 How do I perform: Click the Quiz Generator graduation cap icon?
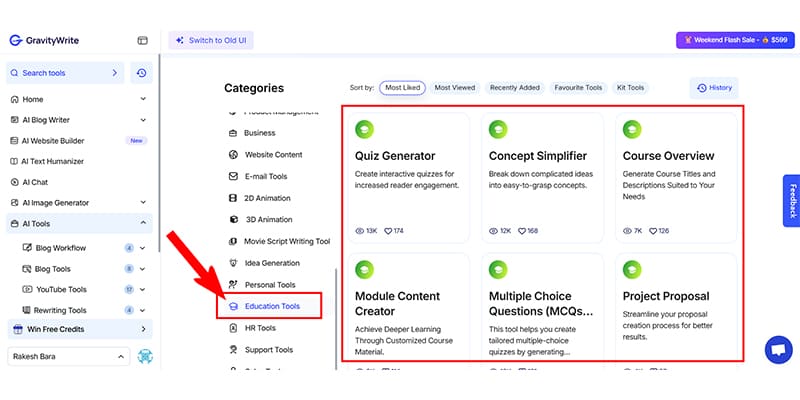click(x=364, y=129)
